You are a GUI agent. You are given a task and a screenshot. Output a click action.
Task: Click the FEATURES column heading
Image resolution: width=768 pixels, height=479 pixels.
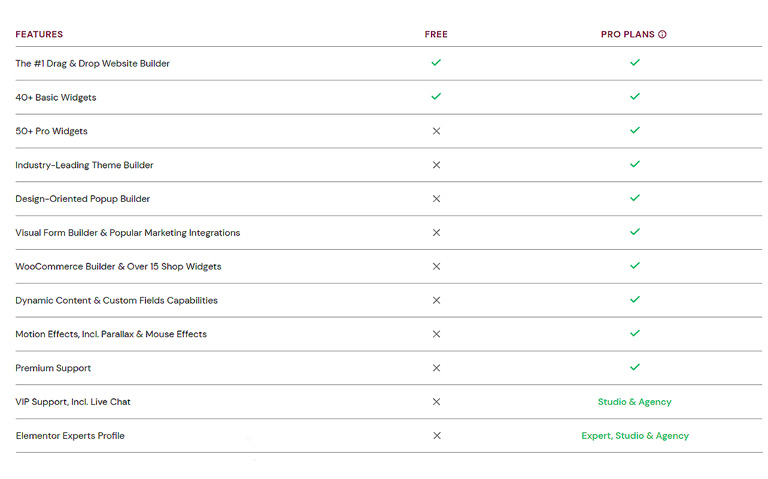39,34
